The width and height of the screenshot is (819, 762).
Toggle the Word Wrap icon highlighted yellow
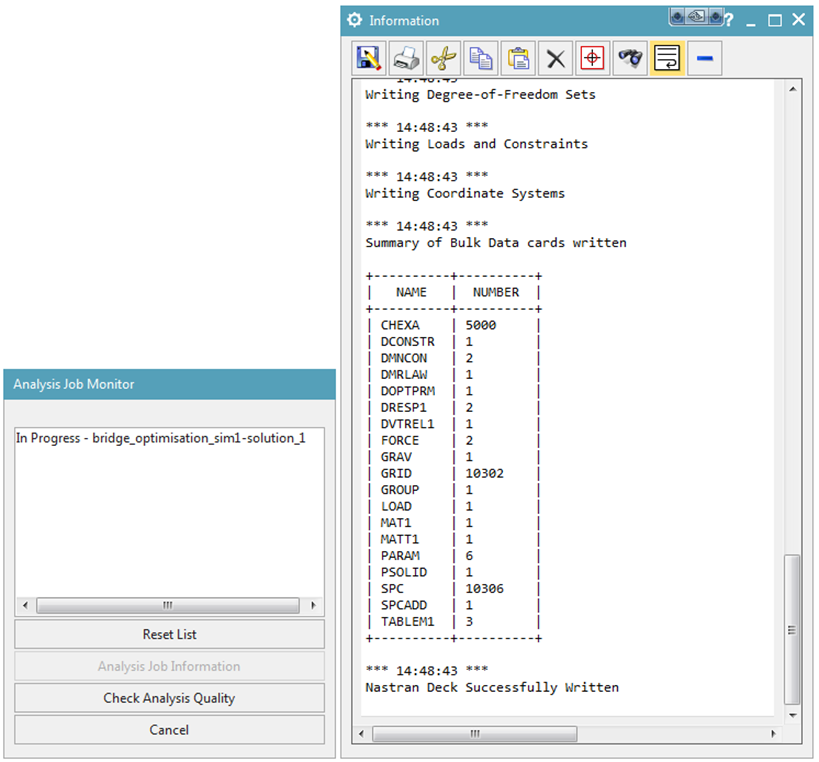tap(667, 58)
